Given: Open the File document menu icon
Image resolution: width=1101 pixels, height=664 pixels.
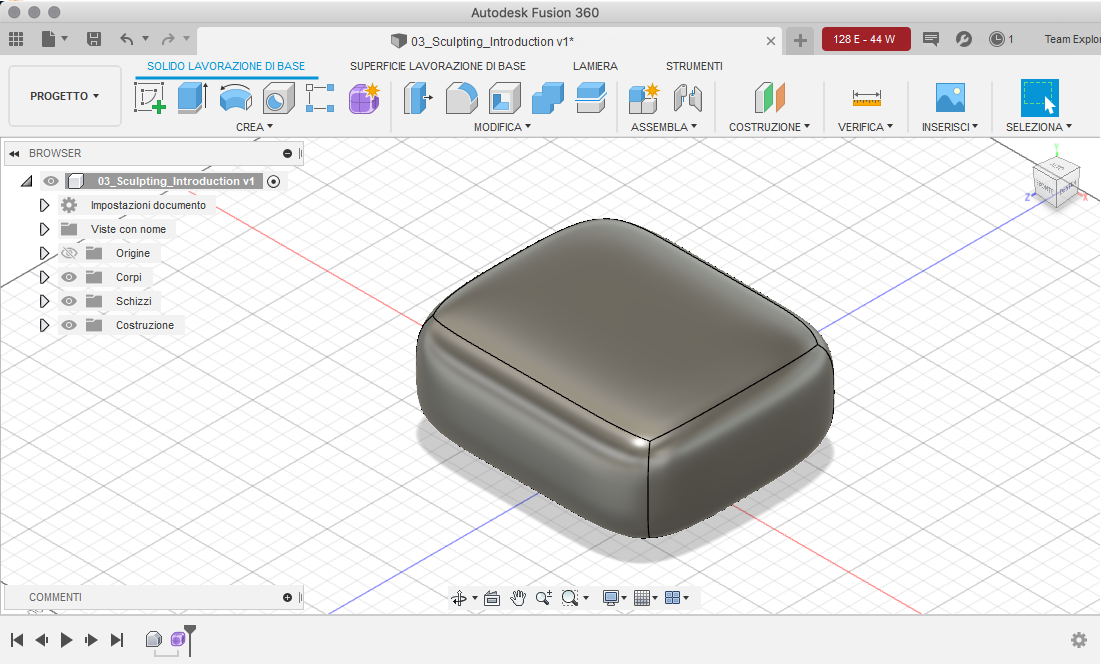Looking at the screenshot, I should point(48,39).
